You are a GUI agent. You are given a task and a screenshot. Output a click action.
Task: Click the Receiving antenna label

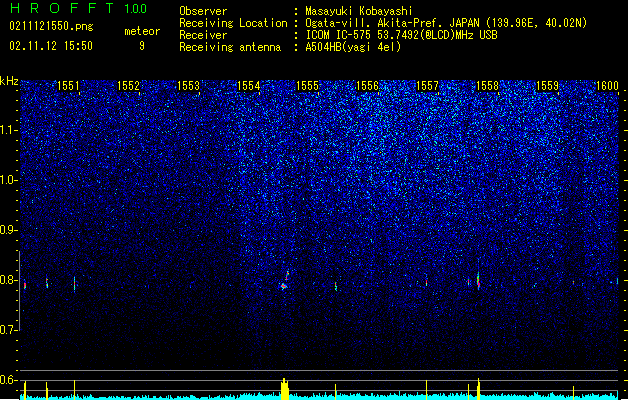[230, 47]
